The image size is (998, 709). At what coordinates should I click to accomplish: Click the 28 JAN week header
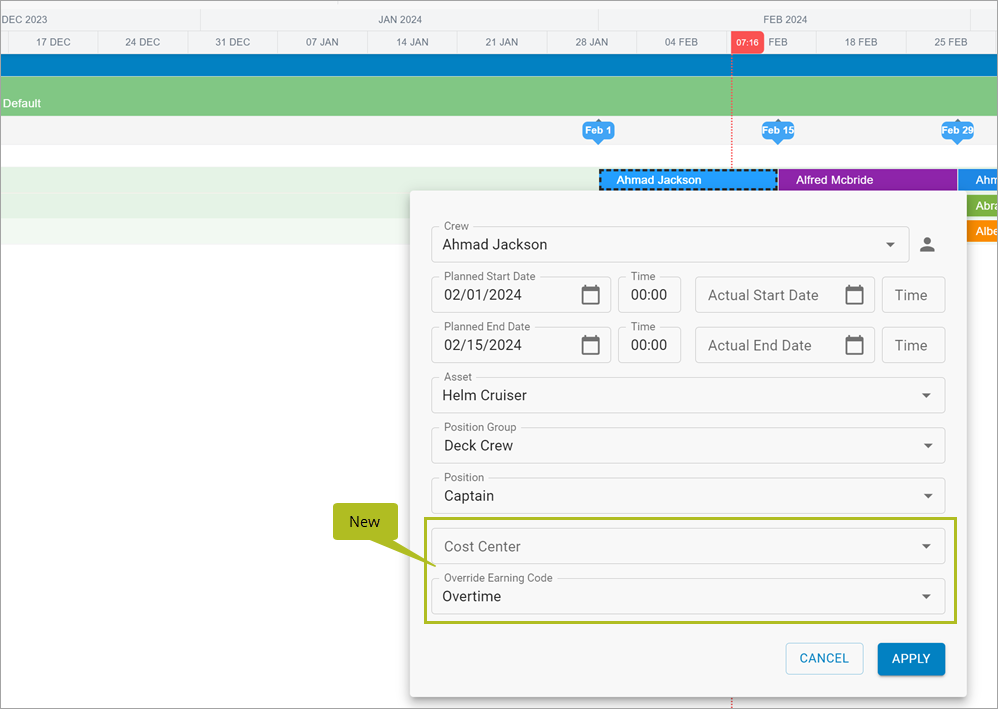591,43
